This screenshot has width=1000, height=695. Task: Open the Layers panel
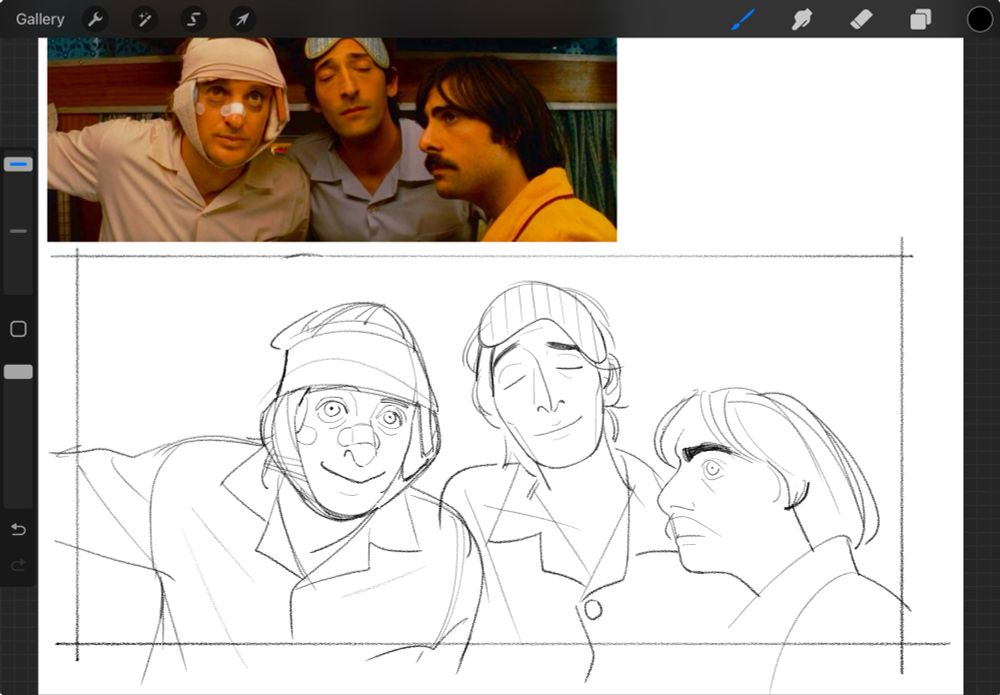(920, 19)
